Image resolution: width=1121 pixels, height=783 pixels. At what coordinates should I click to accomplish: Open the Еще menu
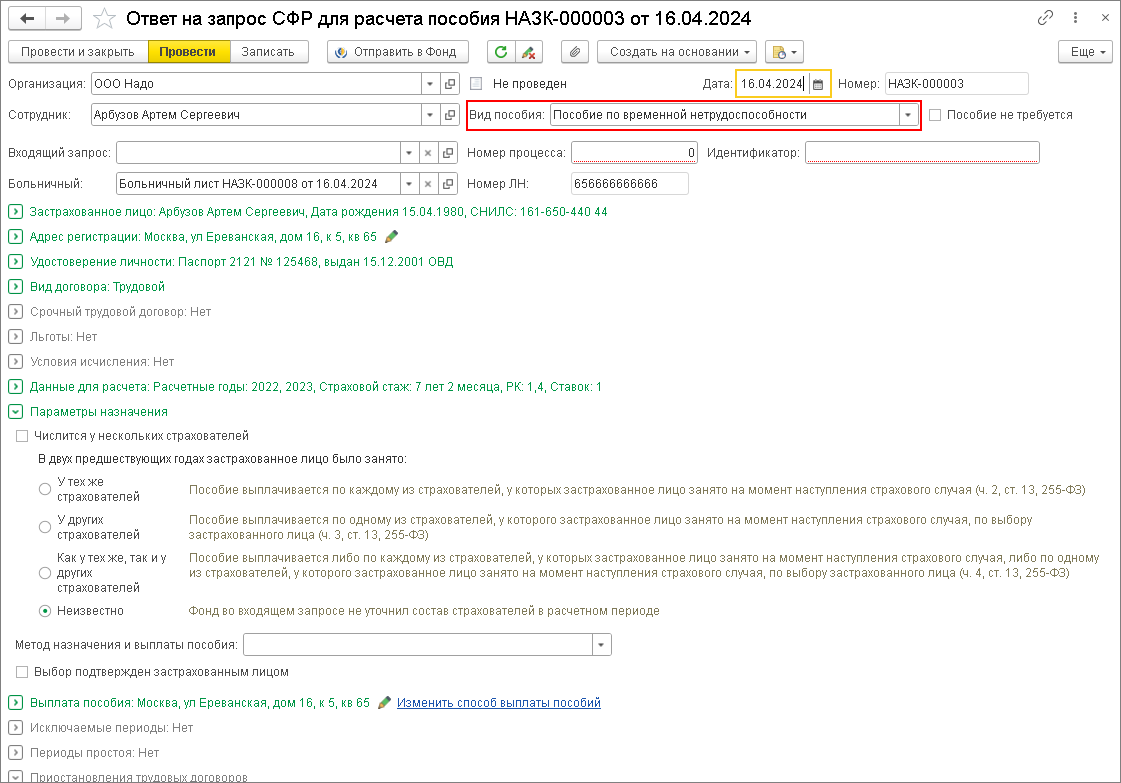coord(1085,51)
